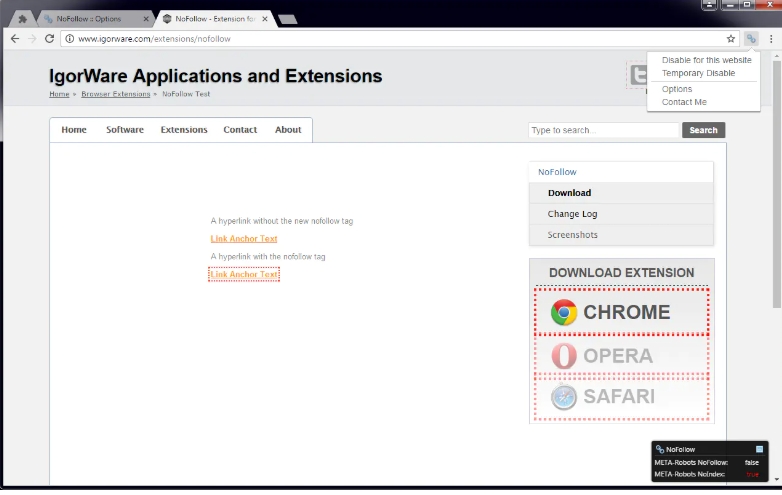
Task: Click the Twitter icon in page header
Action: [x=638, y=75]
